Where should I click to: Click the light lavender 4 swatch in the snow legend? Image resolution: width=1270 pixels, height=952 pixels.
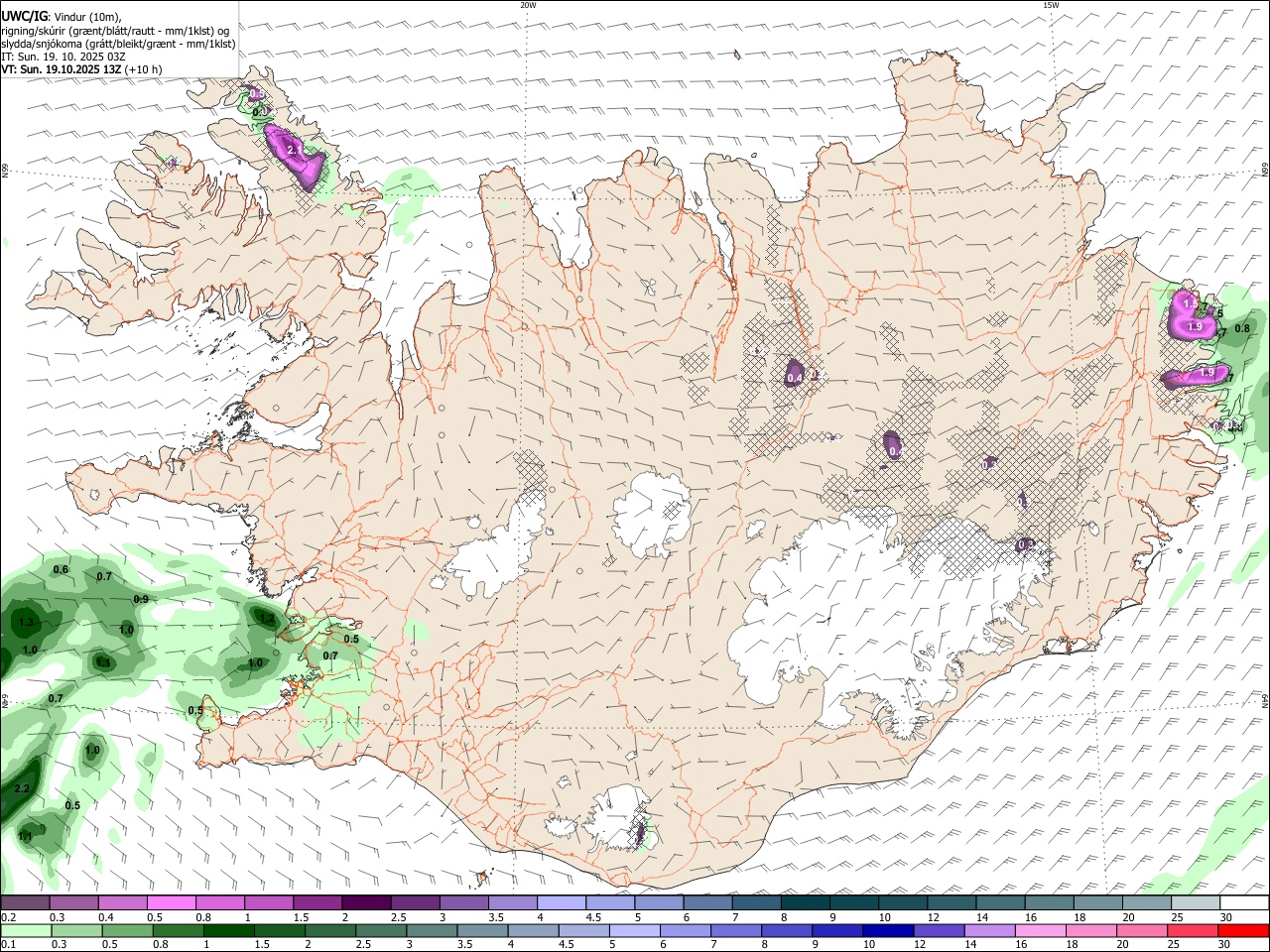pyautogui.click(x=560, y=903)
